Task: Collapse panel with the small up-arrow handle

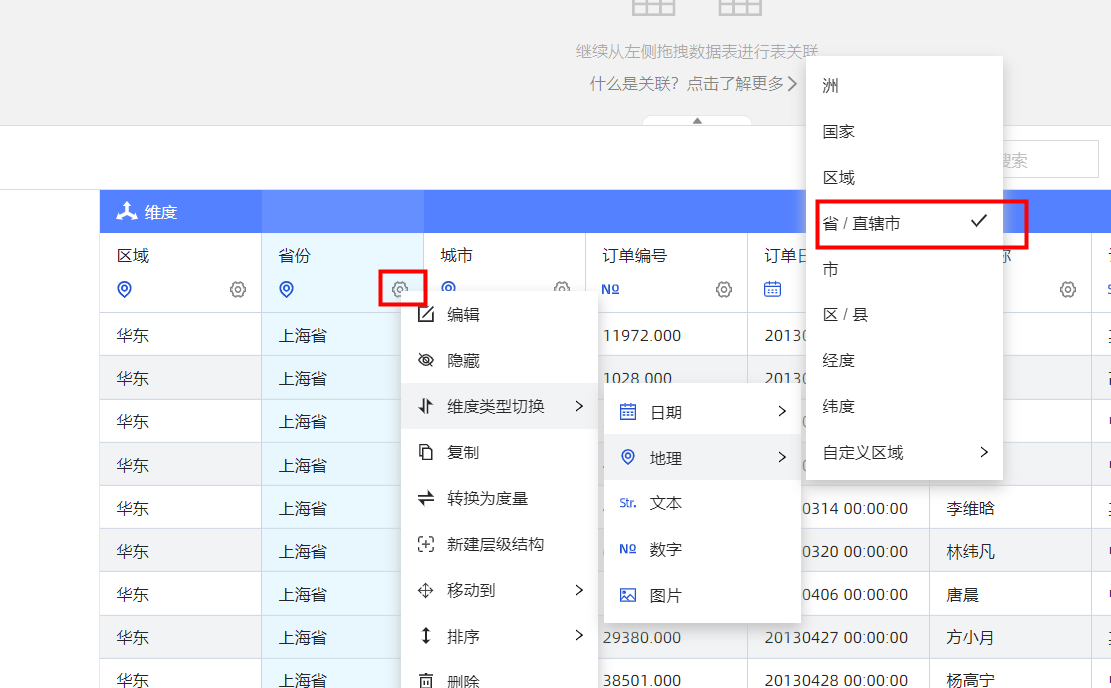Action: click(697, 121)
